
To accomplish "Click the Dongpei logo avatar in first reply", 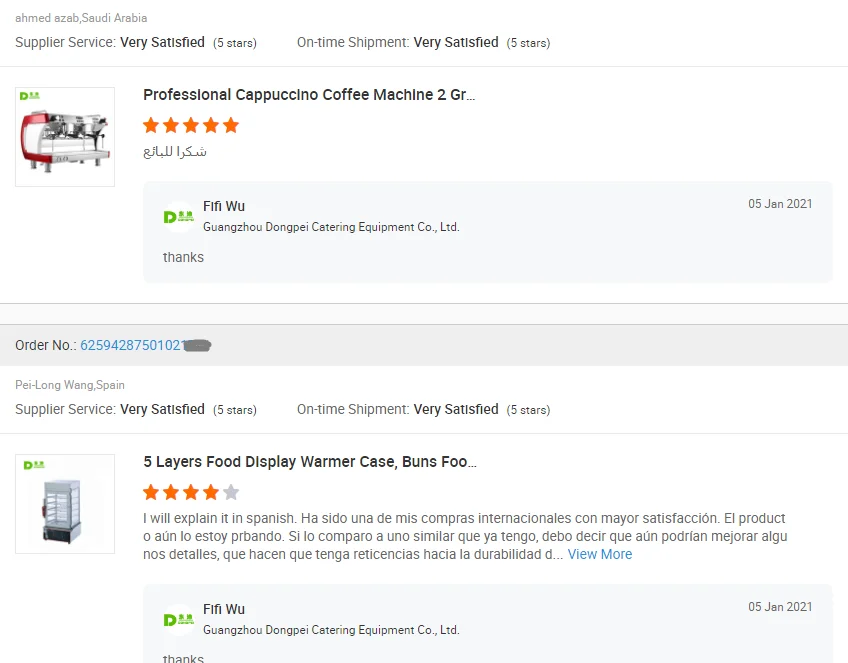I will (x=178, y=217).
